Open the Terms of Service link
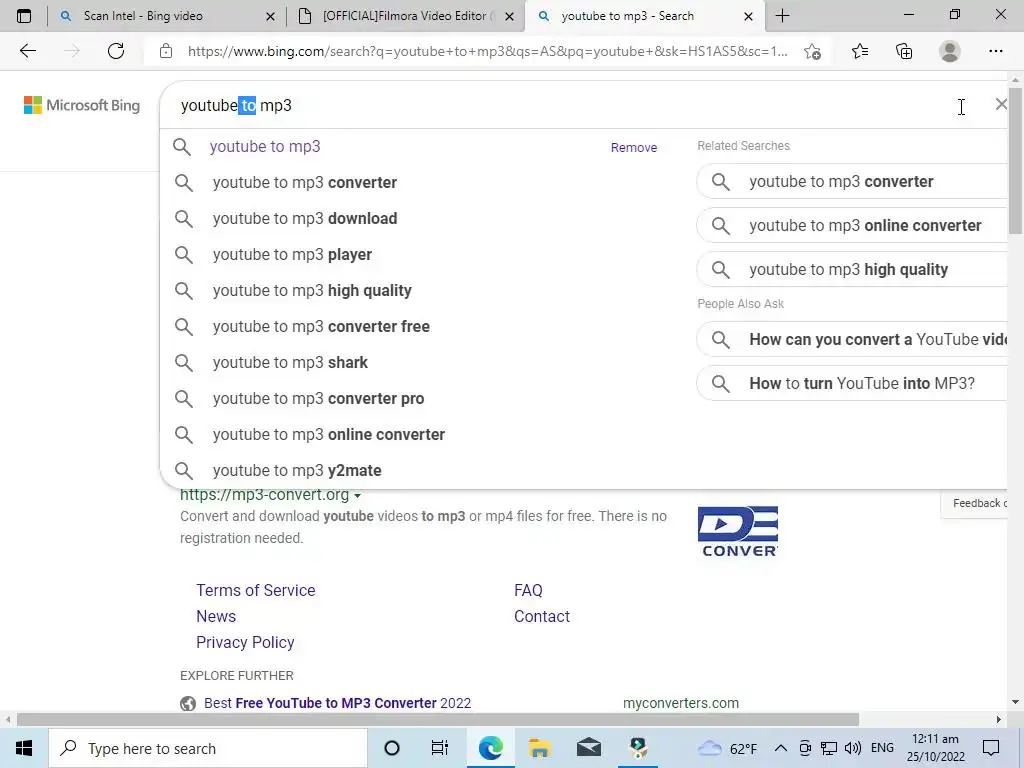 coord(255,590)
